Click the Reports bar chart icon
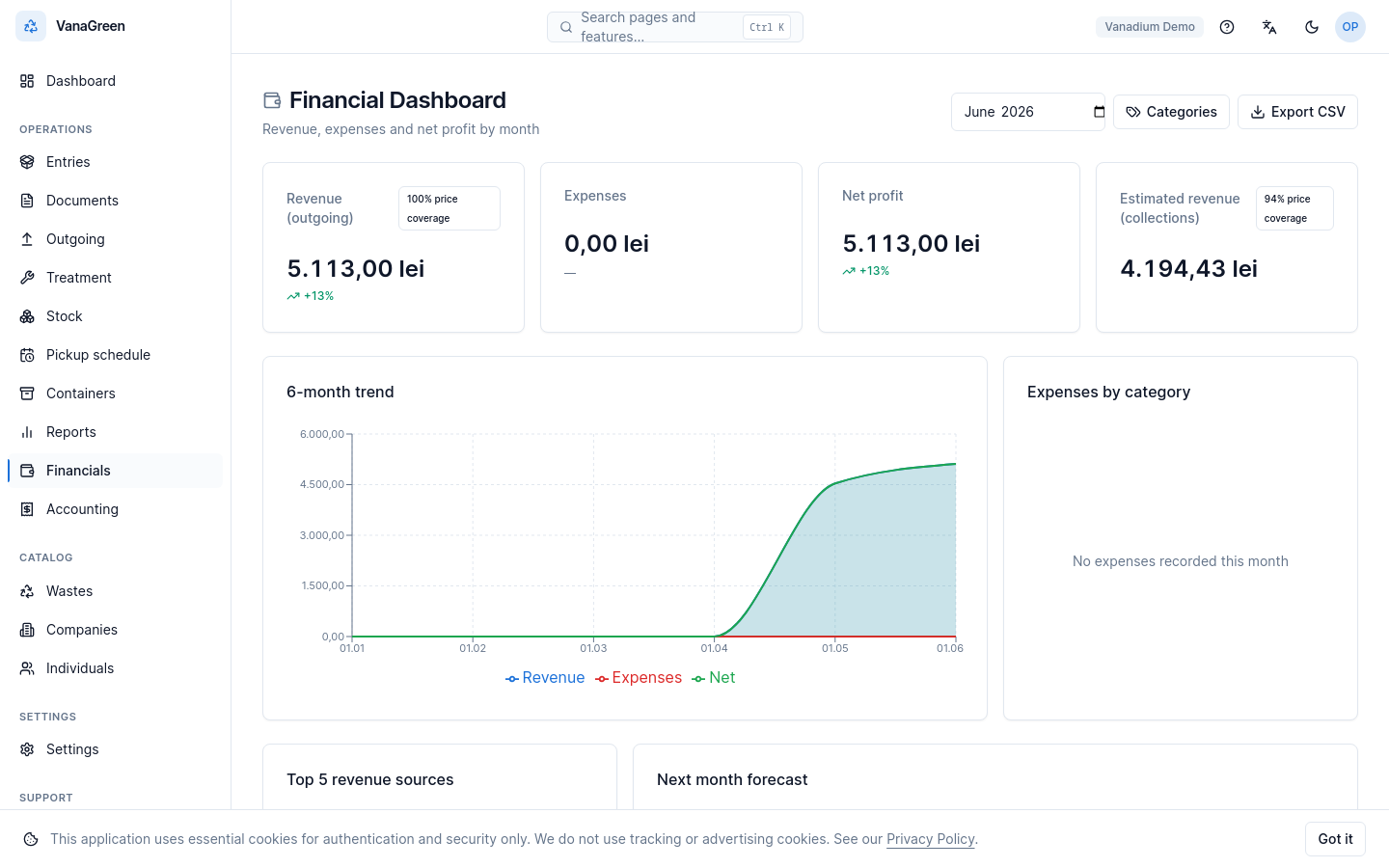This screenshot has height=868, width=1389. 27,432
